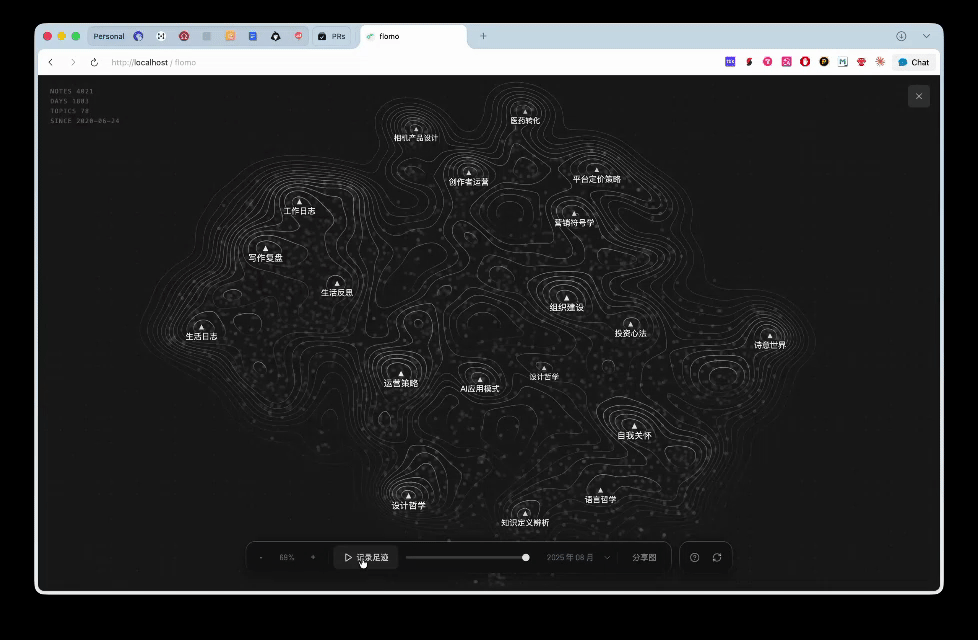Zoom out with the minus button
This screenshot has height=640, width=978.
click(261, 558)
